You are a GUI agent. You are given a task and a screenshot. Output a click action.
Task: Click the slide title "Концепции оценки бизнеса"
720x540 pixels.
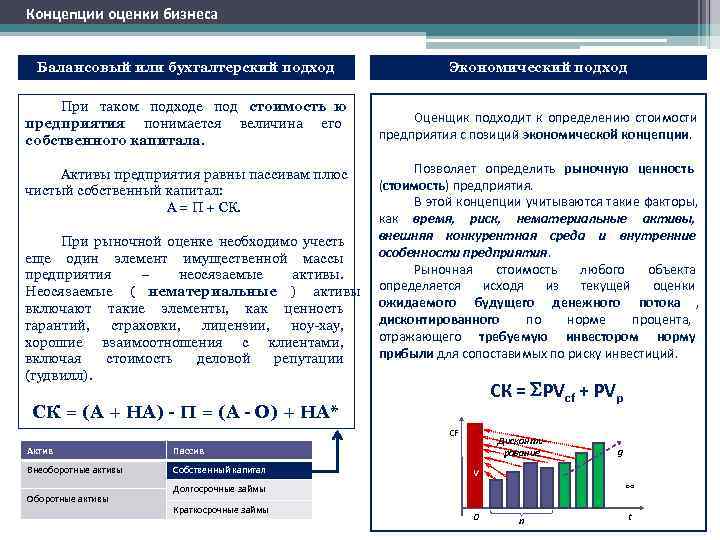(121, 14)
